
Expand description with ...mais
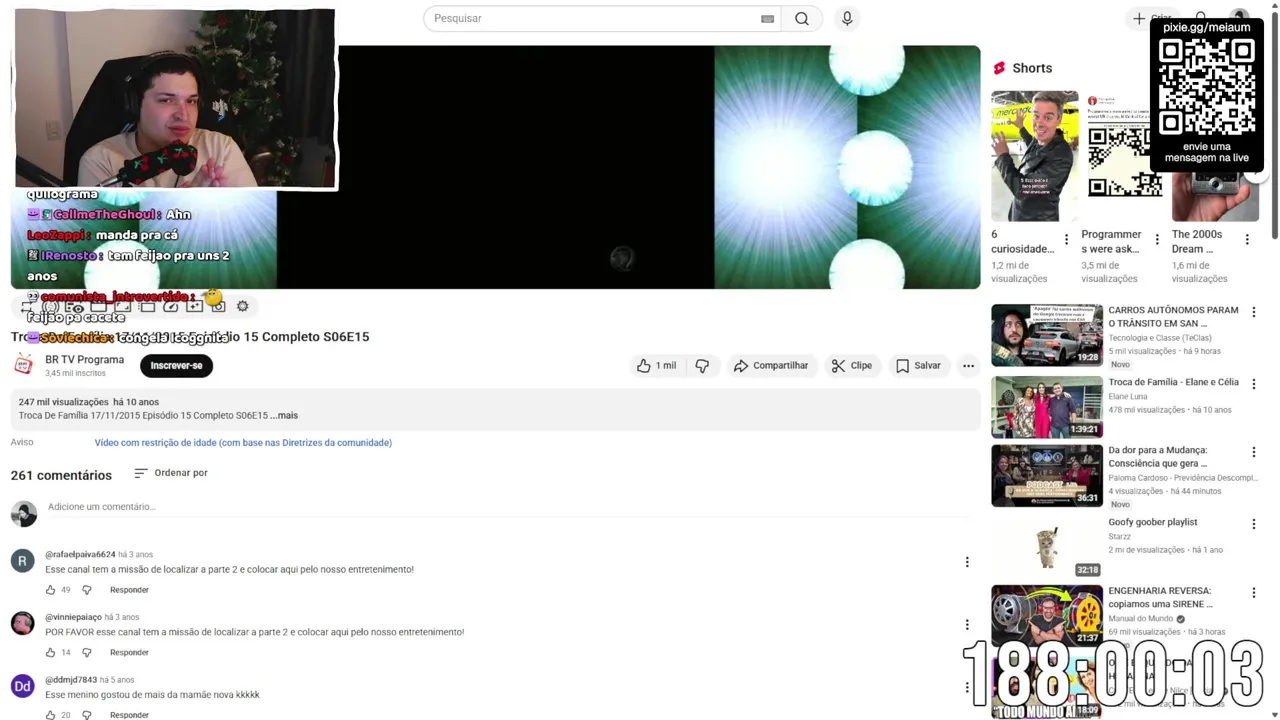[284, 416]
